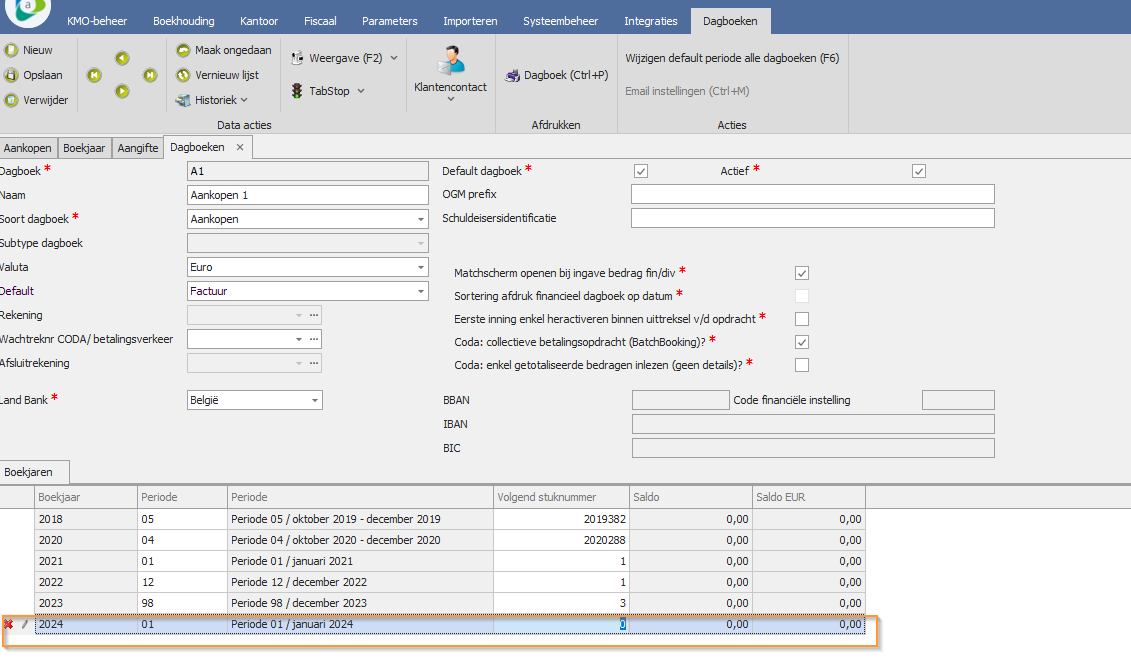The image size is (1131, 662).
Task: Save the record with the Opslaan icon
Action: [x=12, y=75]
